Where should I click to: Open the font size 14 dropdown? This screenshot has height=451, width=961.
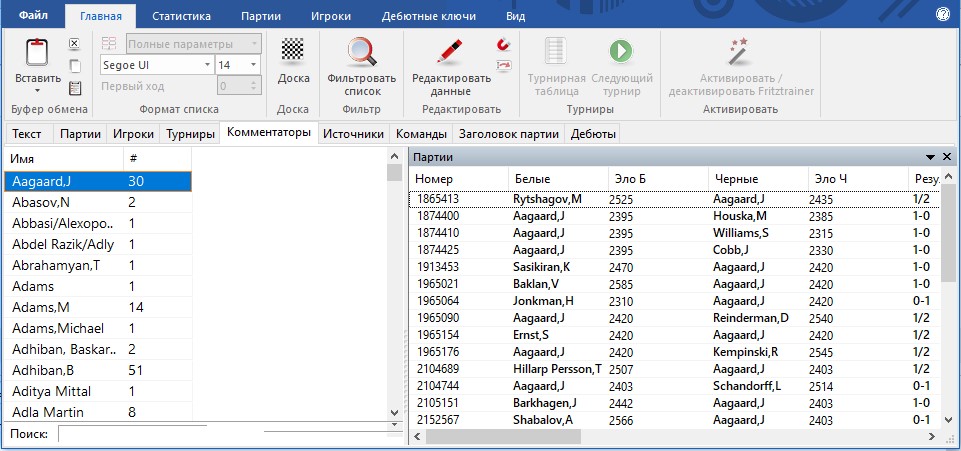(254, 65)
